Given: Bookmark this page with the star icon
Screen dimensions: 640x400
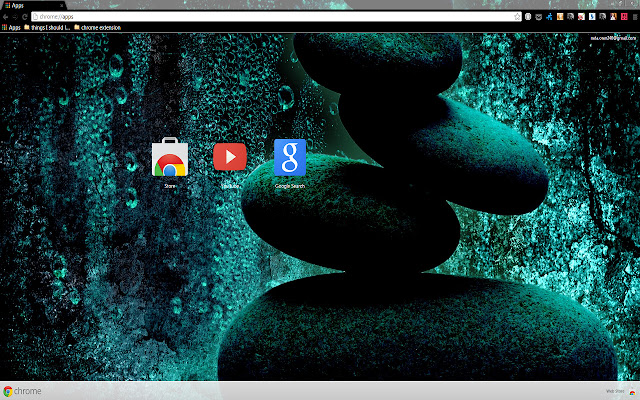Looking at the screenshot, I should 518,17.
